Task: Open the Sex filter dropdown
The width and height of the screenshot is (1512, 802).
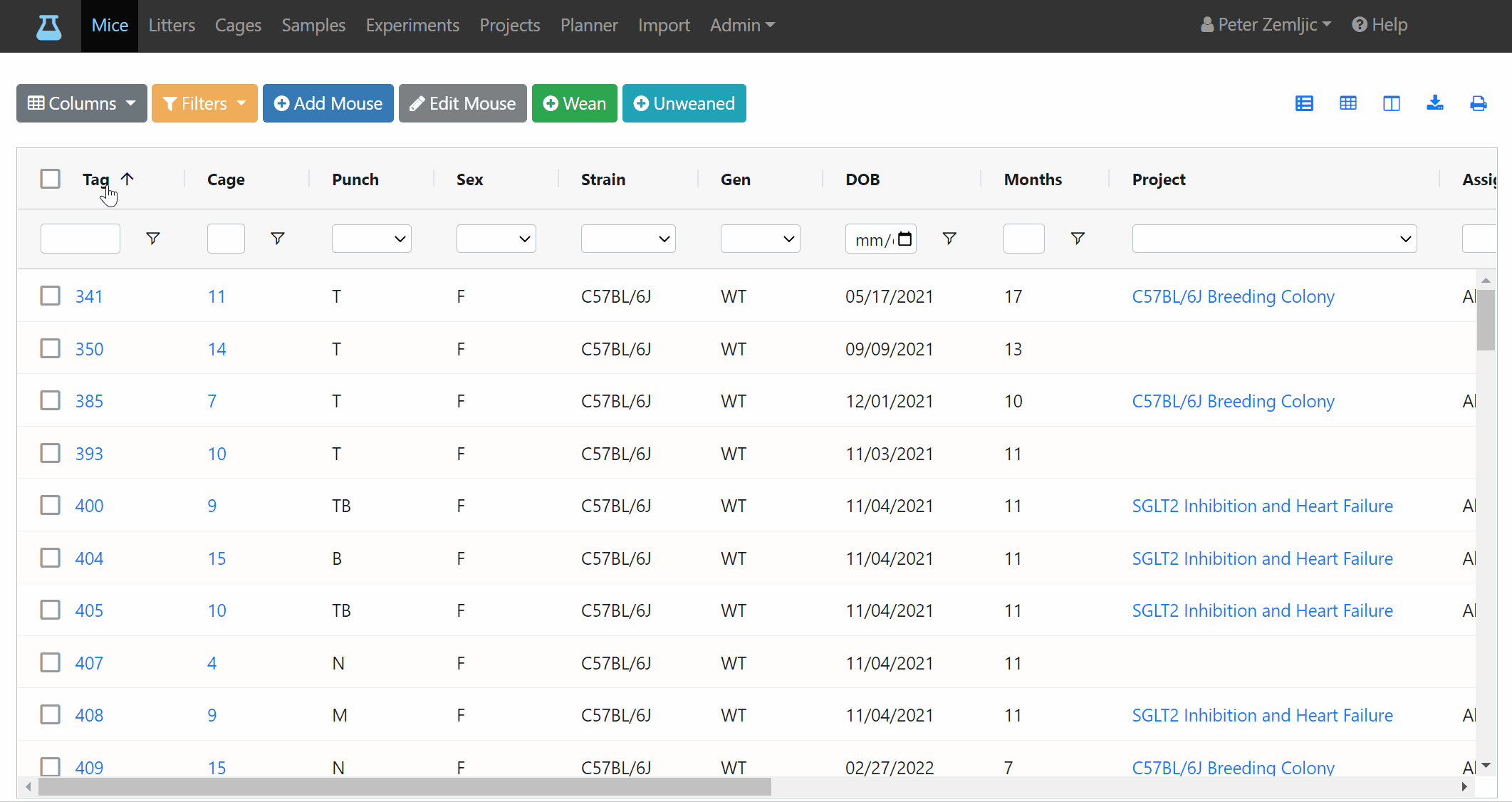Action: point(496,239)
